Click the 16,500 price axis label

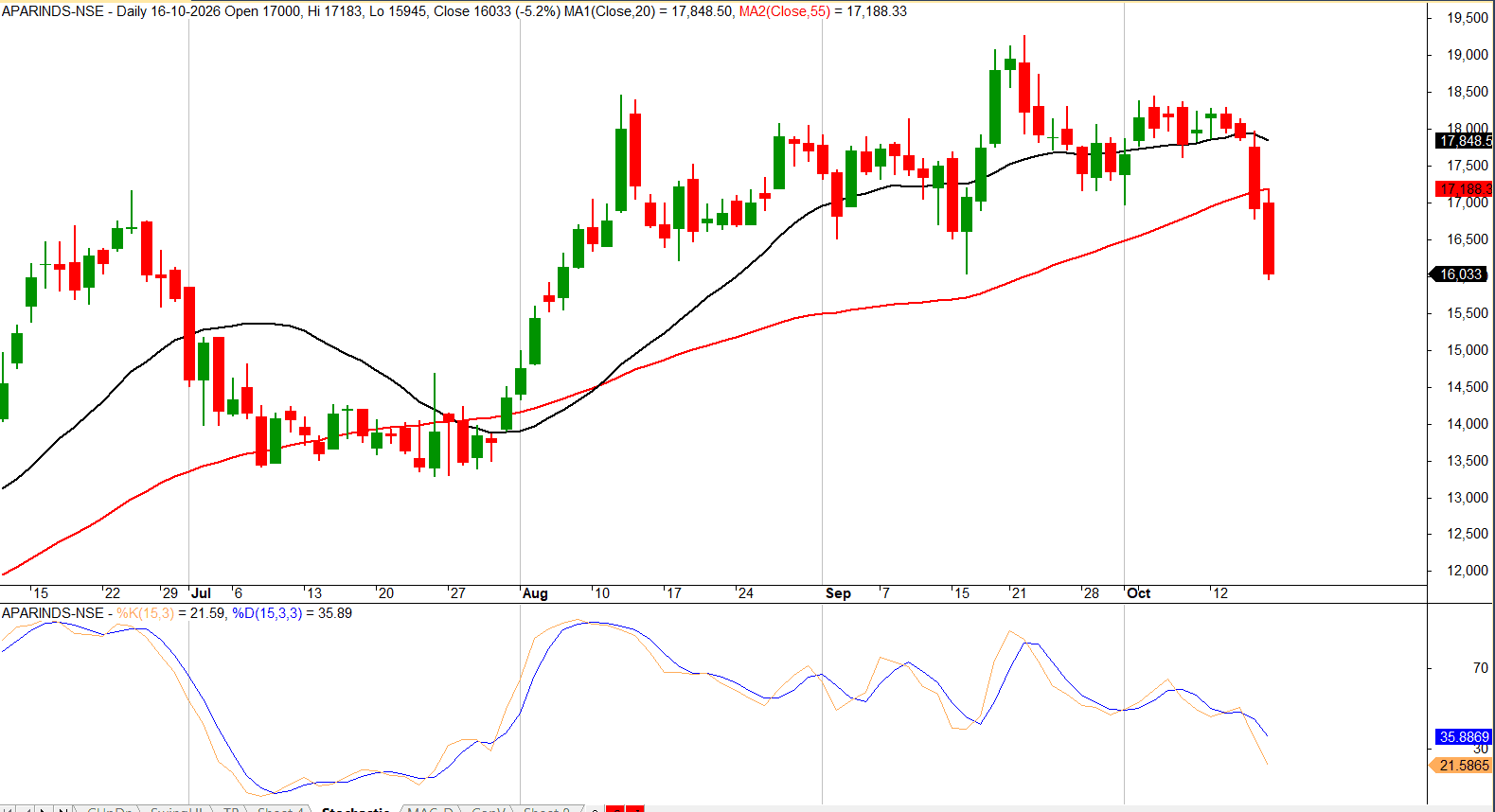(x=1468, y=239)
